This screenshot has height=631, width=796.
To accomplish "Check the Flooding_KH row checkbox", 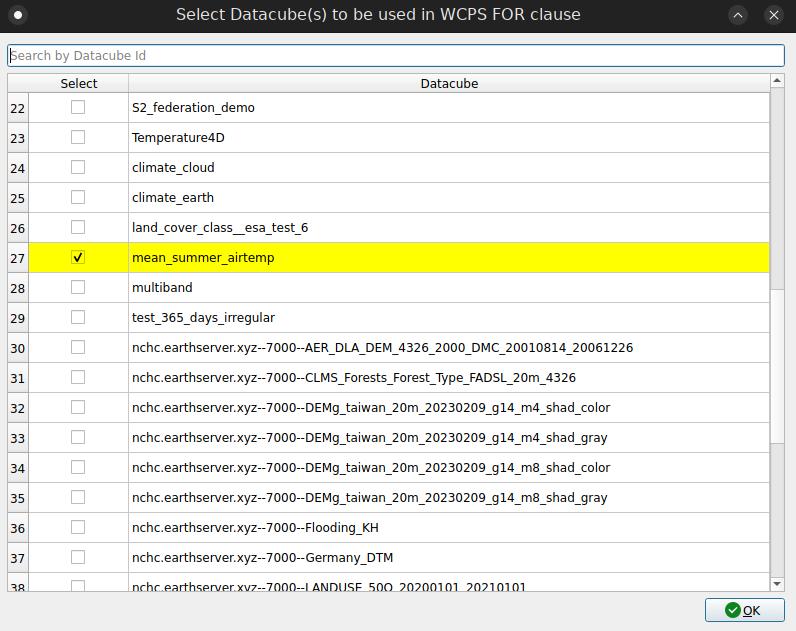I will tap(78, 527).
